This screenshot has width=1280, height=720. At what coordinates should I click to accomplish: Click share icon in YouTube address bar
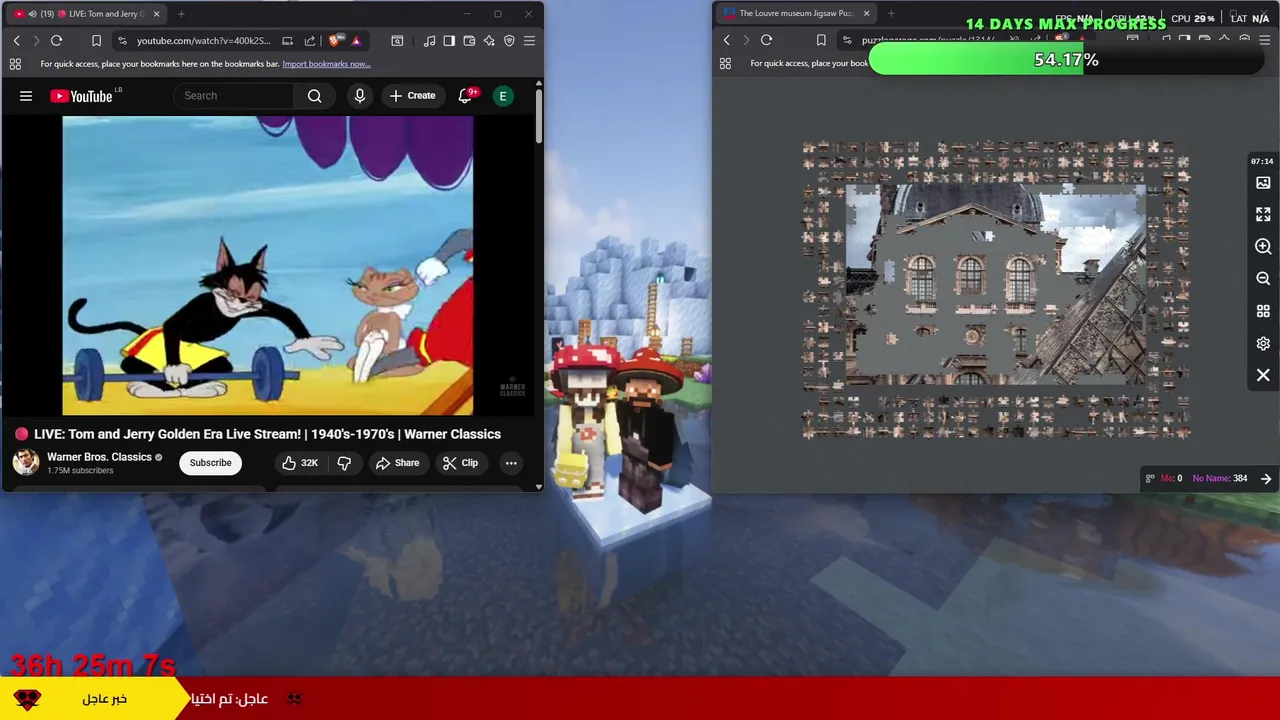click(310, 41)
